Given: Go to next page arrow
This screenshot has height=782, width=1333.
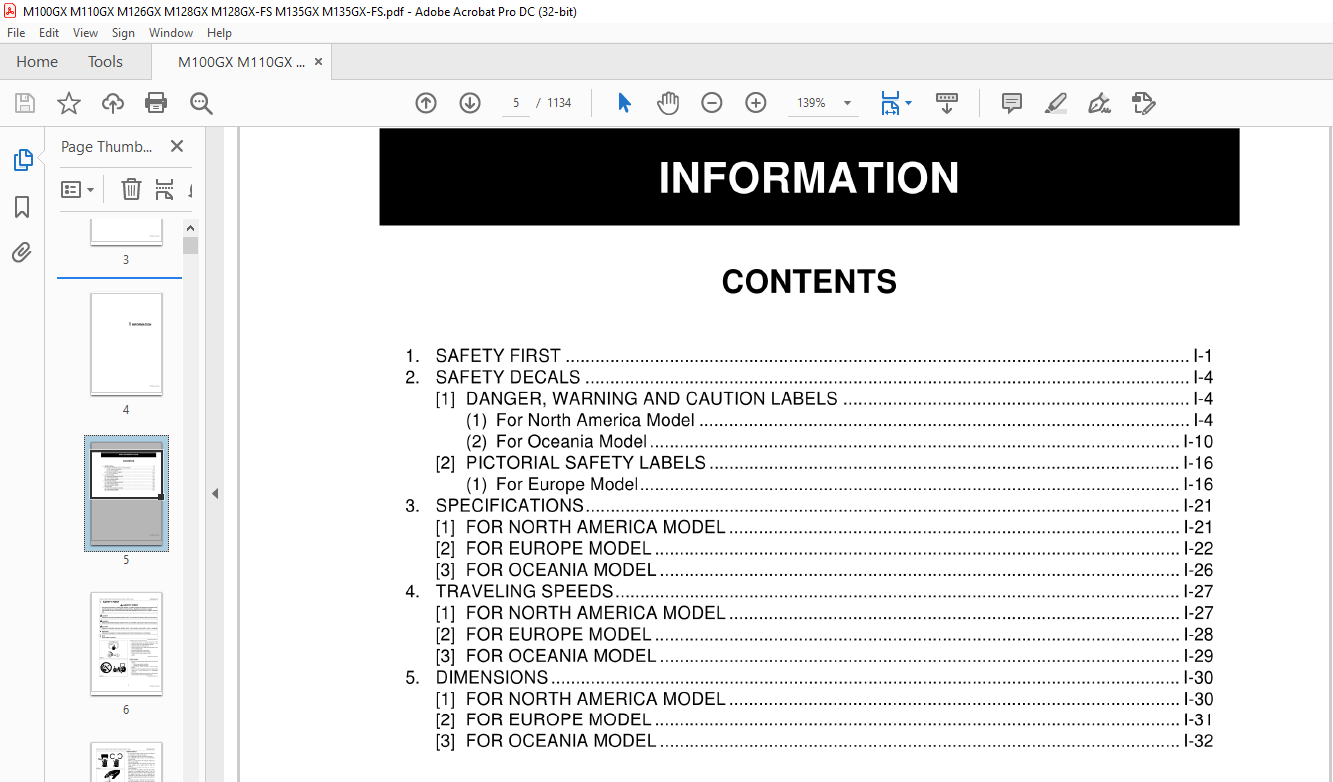Looking at the screenshot, I should point(470,103).
